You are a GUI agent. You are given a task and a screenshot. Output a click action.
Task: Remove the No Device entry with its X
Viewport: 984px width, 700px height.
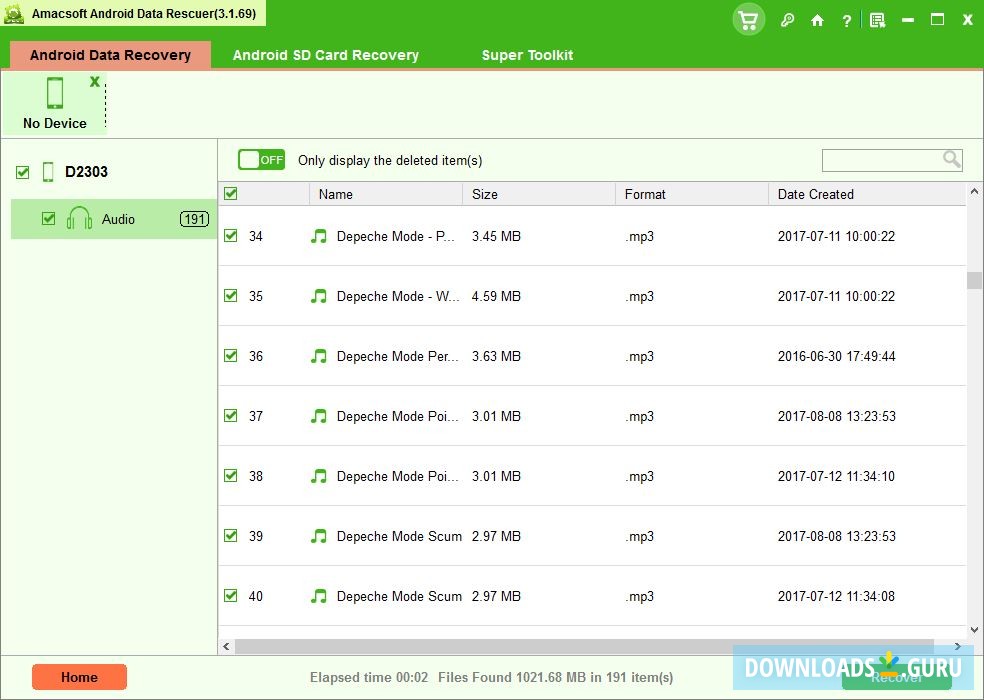(95, 81)
